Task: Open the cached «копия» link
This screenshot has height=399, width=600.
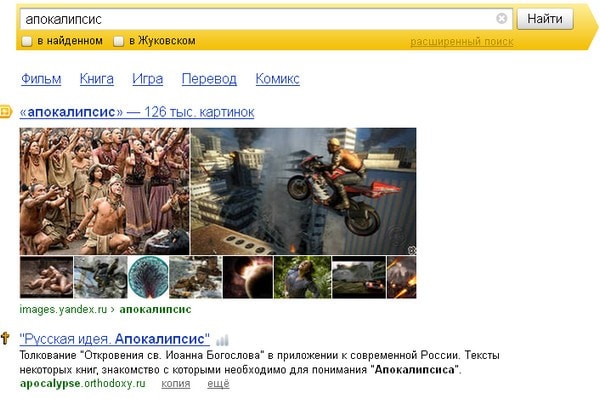Action: click(176, 384)
